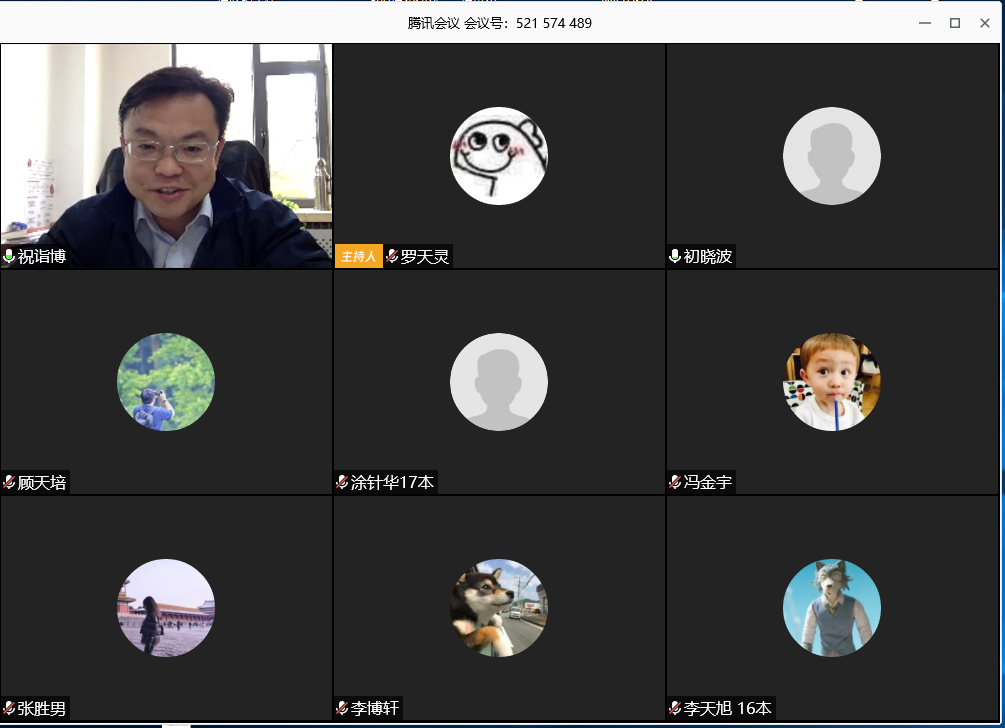Viewport: 1005px width, 728px height.
Task: Click the 张胜男 name label
Action: [42, 709]
